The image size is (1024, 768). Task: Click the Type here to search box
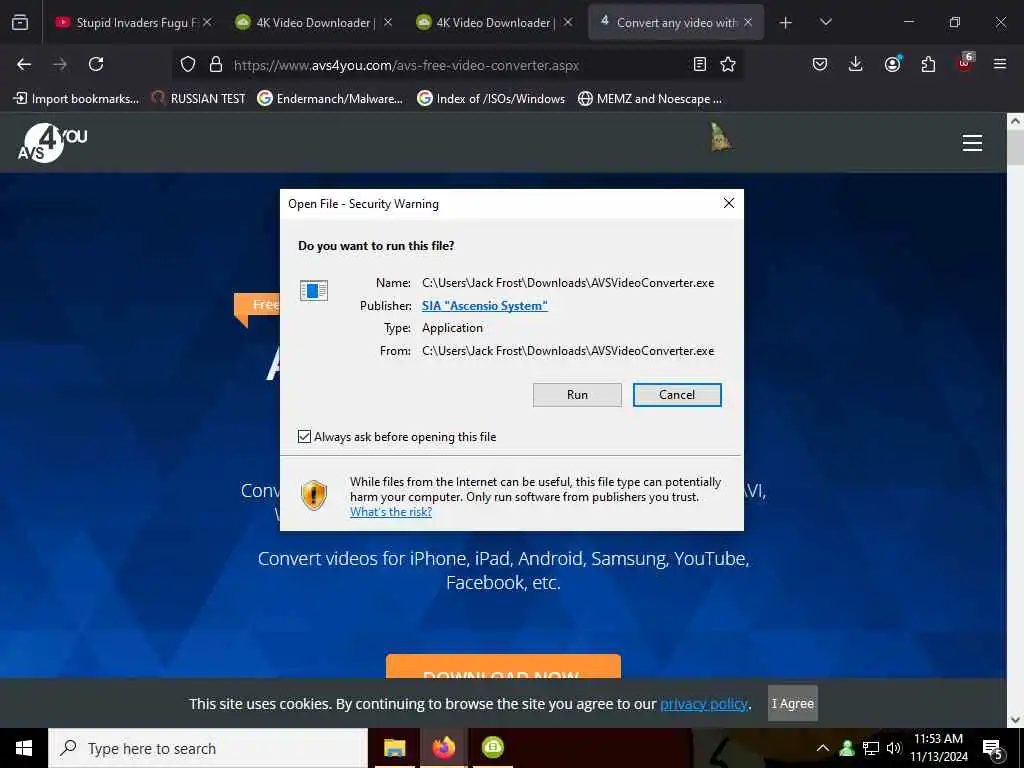click(208, 748)
